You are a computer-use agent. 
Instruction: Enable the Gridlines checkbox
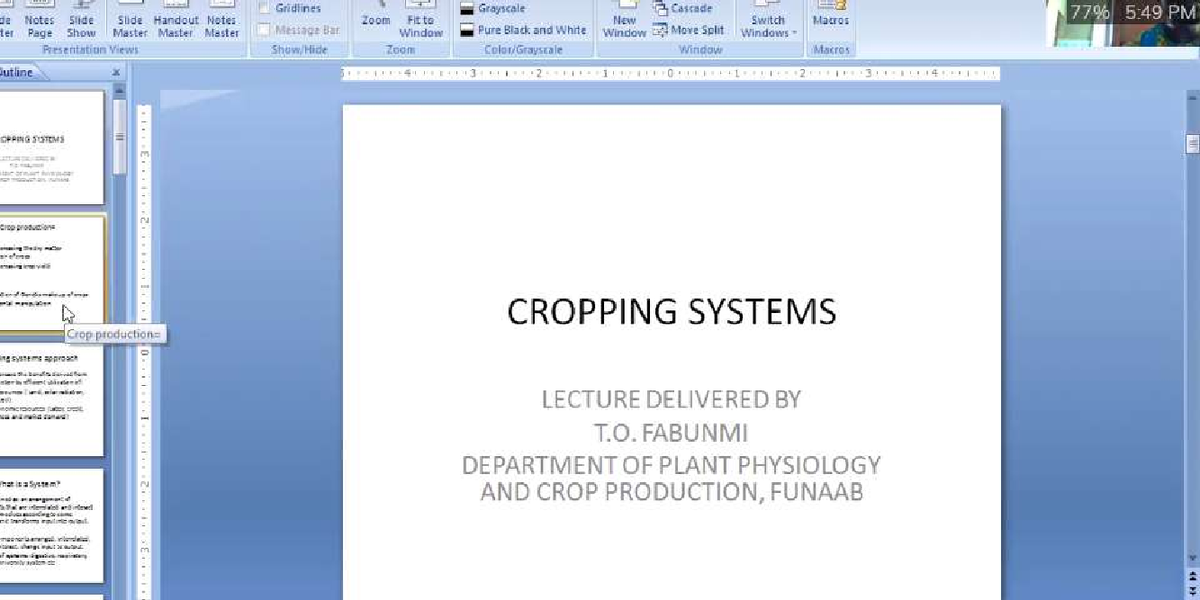click(264, 6)
